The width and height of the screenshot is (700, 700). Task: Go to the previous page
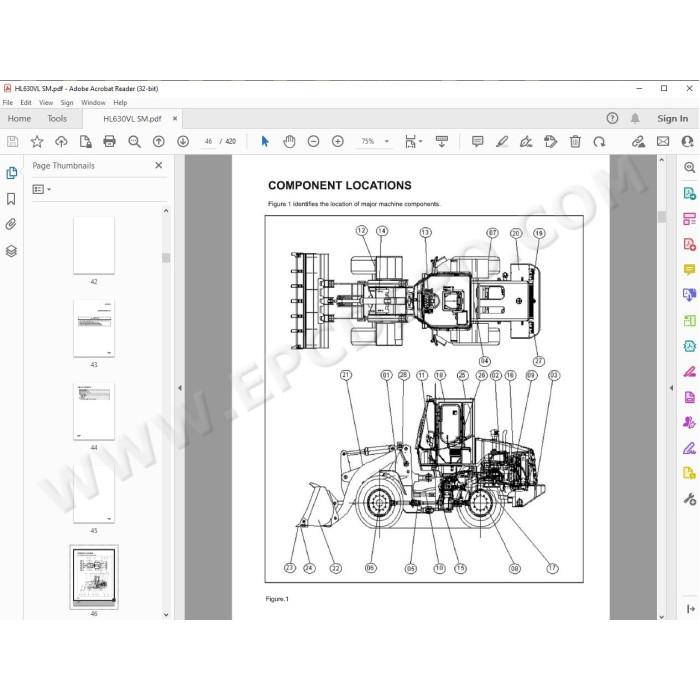pos(158,142)
